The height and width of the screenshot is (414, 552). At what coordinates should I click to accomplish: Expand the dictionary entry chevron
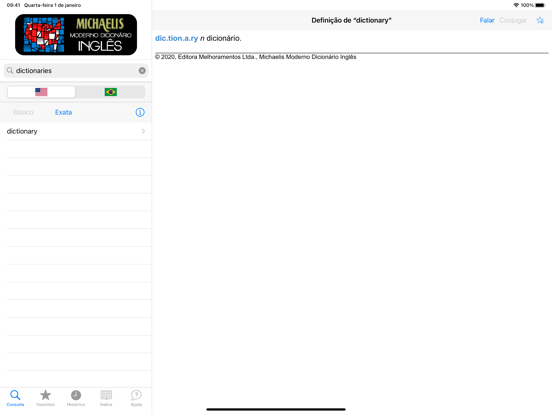(143, 131)
